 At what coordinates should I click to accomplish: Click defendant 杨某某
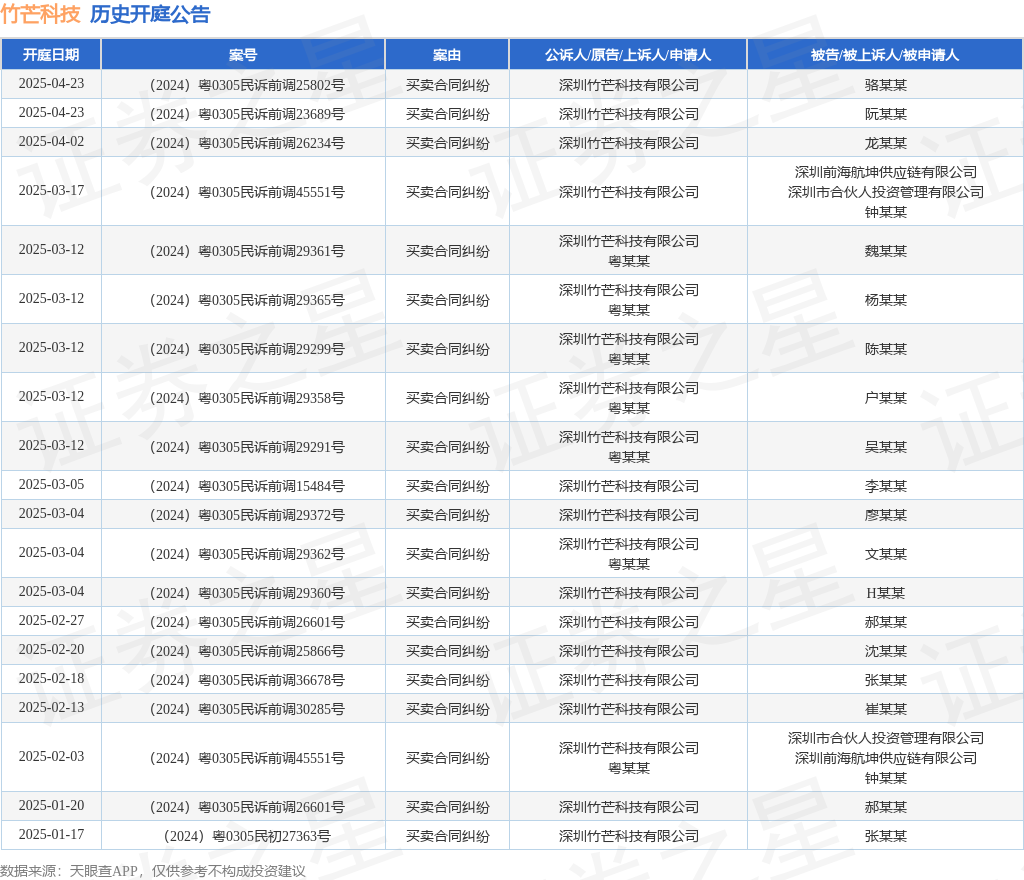886,300
